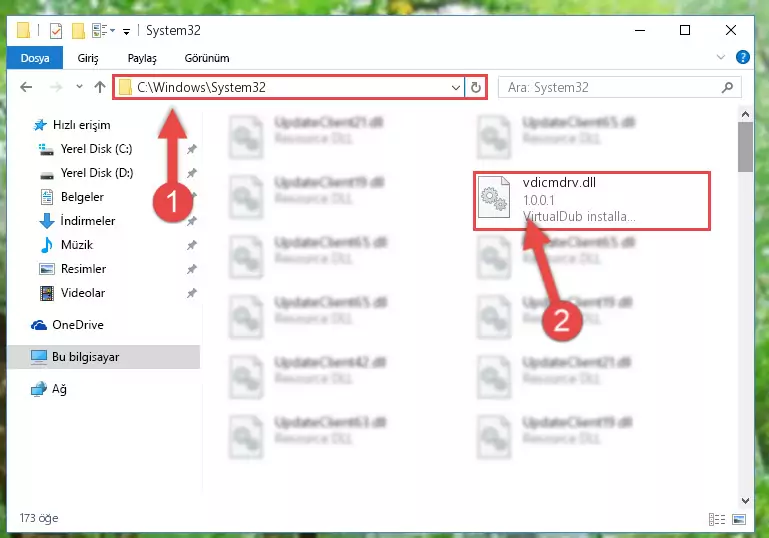The image size is (769, 538).
Task: Open İndirmeler in the sidebar
Action: pos(88,221)
